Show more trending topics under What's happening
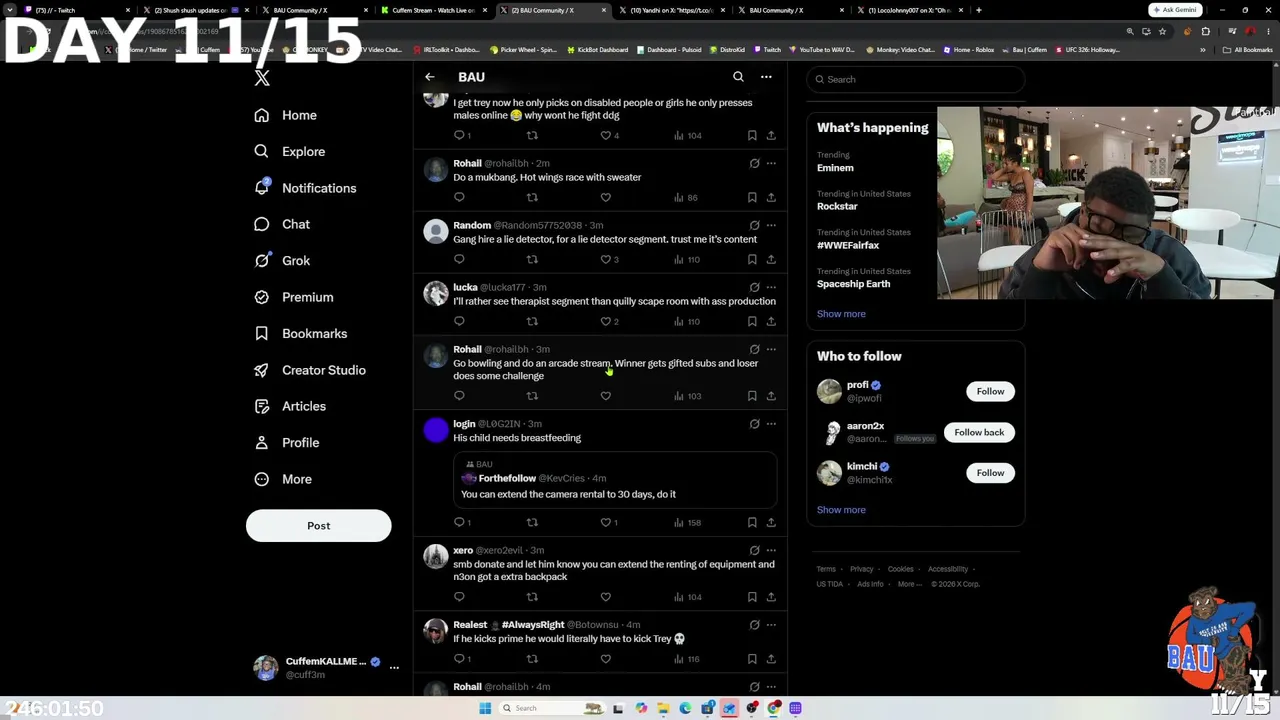 (x=841, y=314)
